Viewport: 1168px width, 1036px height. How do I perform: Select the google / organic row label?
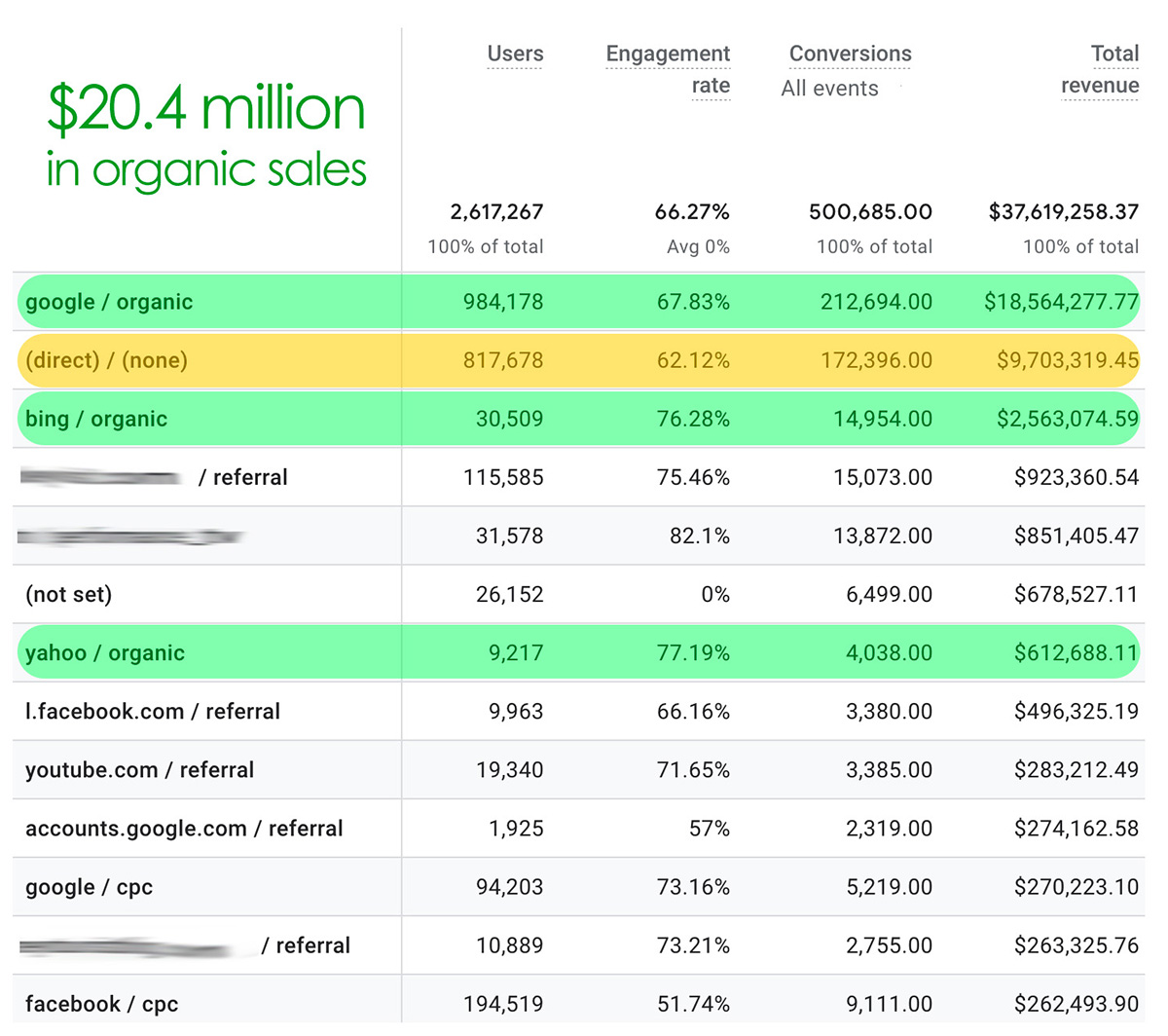pos(109,302)
